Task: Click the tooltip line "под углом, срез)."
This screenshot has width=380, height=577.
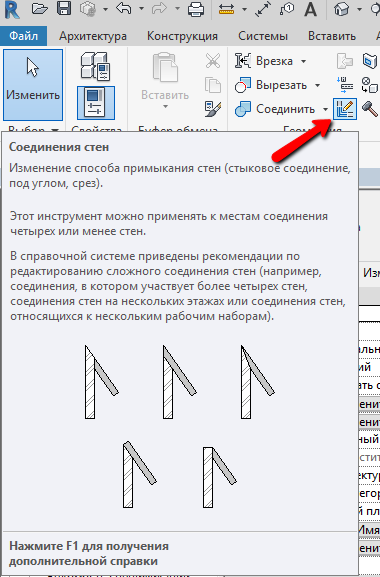Action: [x=56, y=184]
